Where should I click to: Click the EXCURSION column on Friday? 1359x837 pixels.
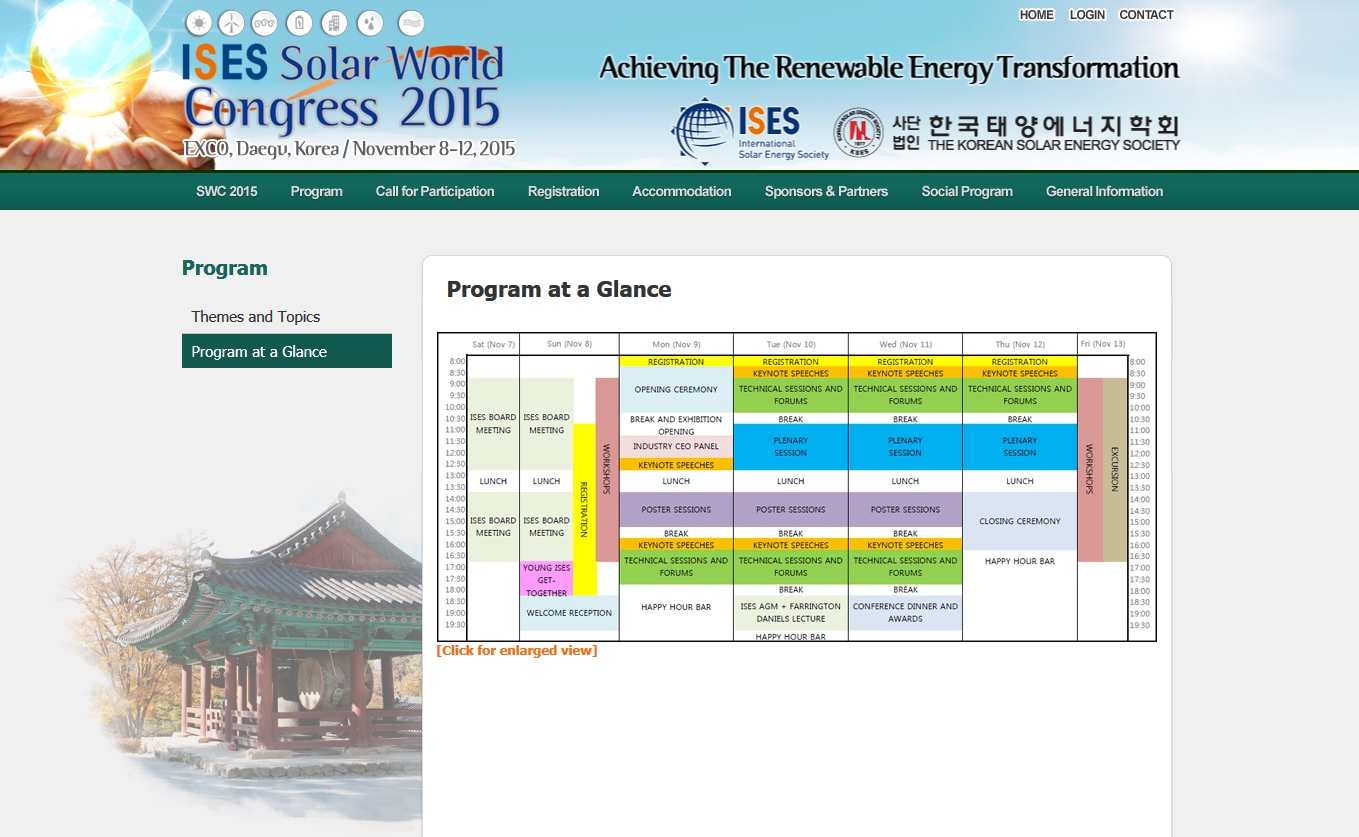[1115, 470]
